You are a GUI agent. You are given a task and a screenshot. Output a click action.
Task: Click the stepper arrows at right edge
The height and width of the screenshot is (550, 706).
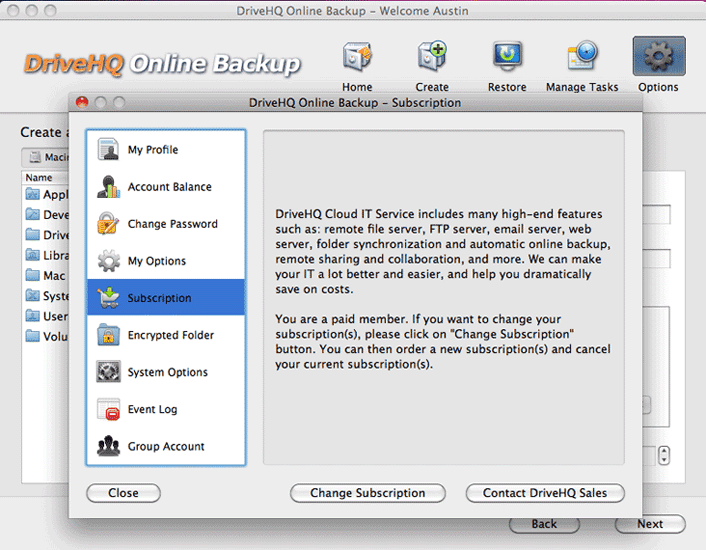pyautogui.click(x=664, y=456)
